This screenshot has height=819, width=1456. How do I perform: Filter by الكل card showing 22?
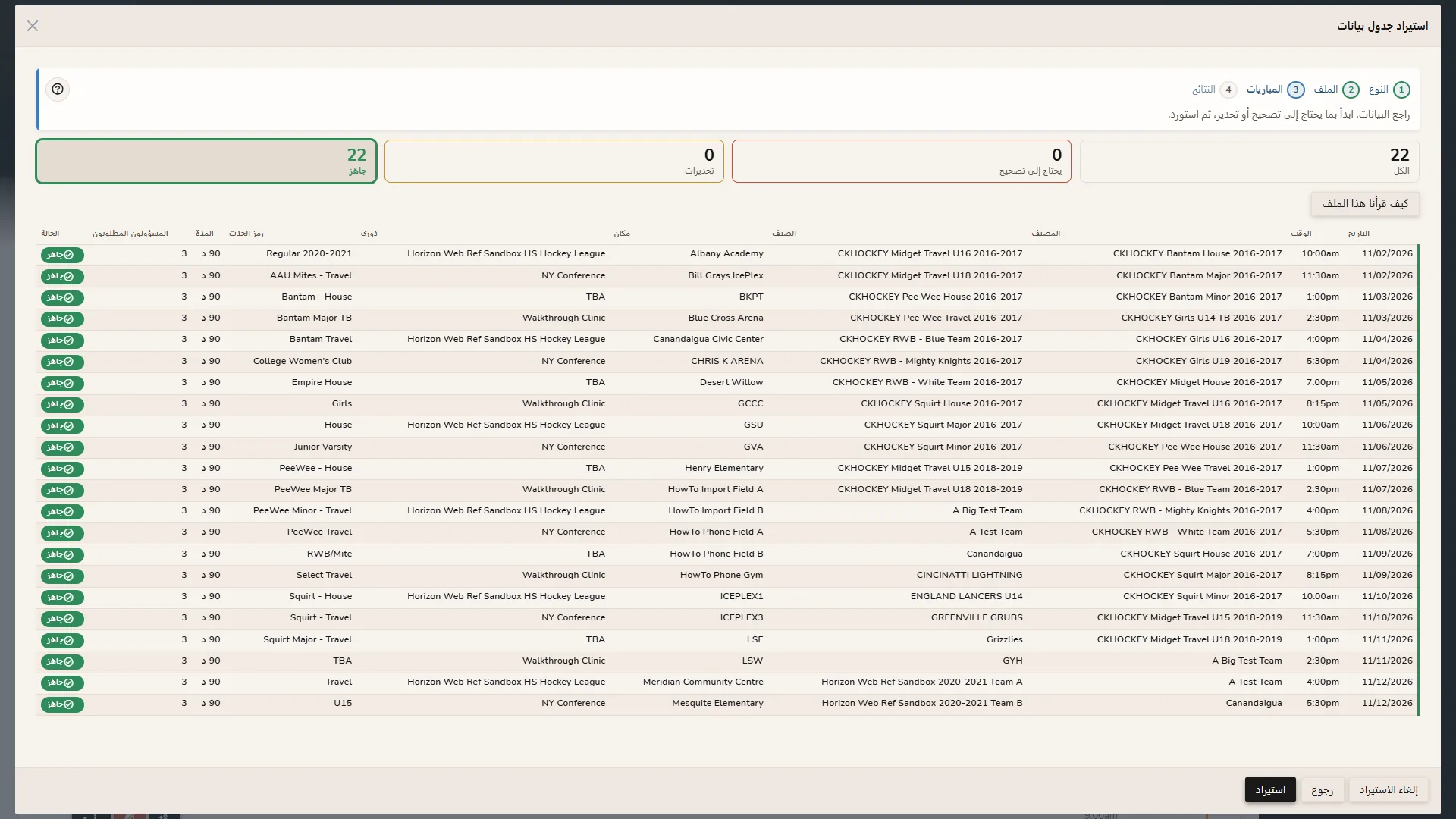(1249, 161)
